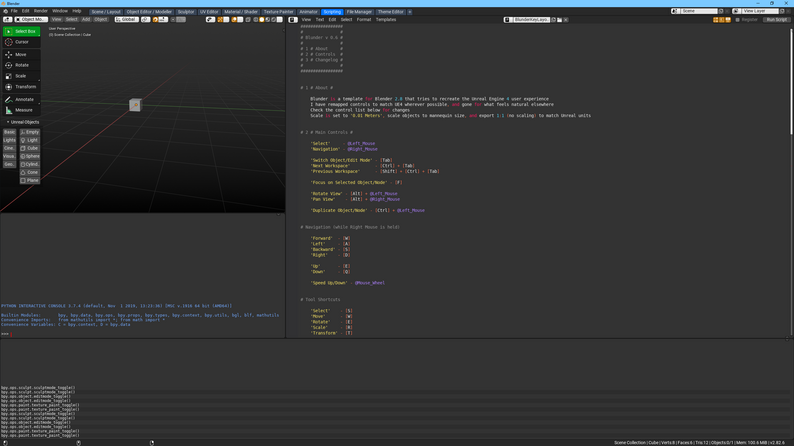Switch to the UV Editor workspace tab

209,12
